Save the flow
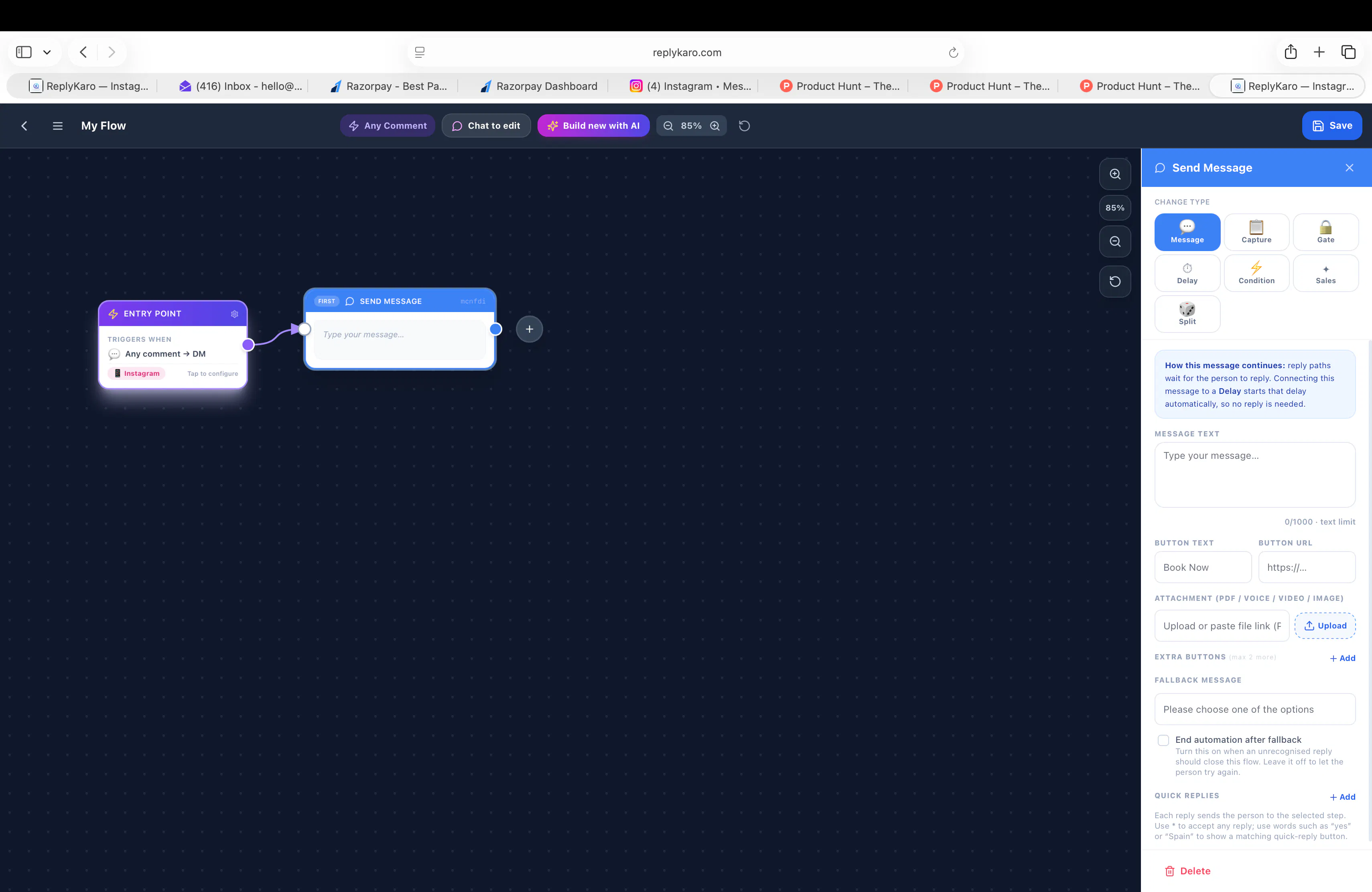The image size is (1372, 892). point(1331,126)
